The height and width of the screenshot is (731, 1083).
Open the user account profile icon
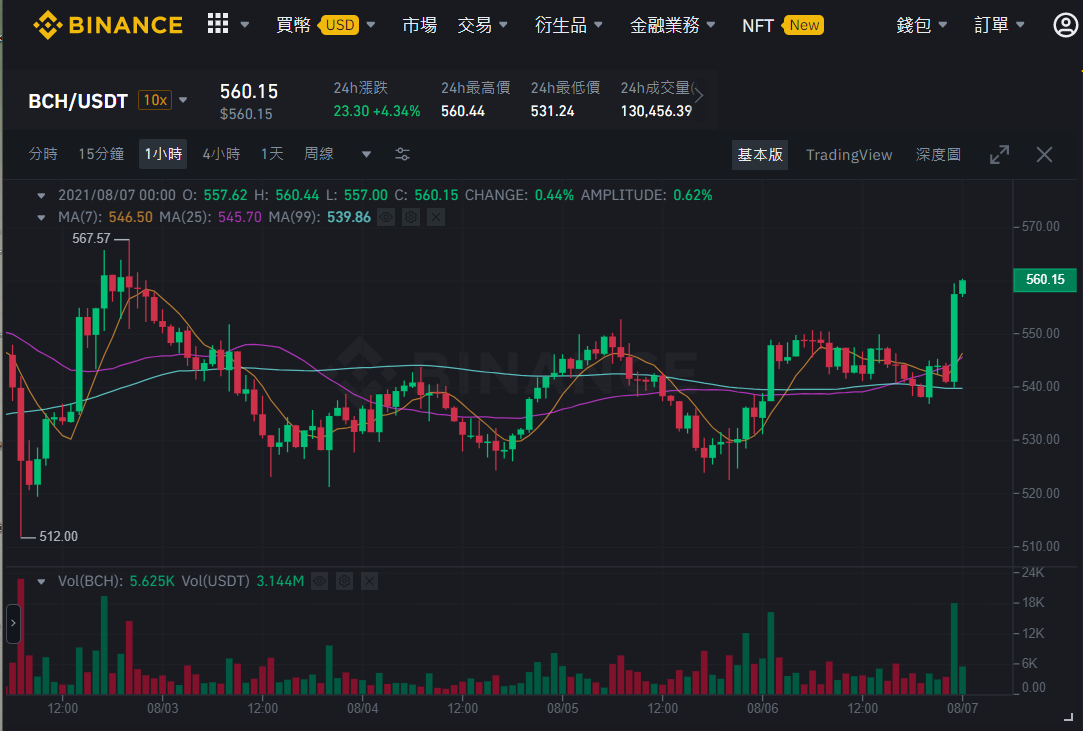(1065, 25)
